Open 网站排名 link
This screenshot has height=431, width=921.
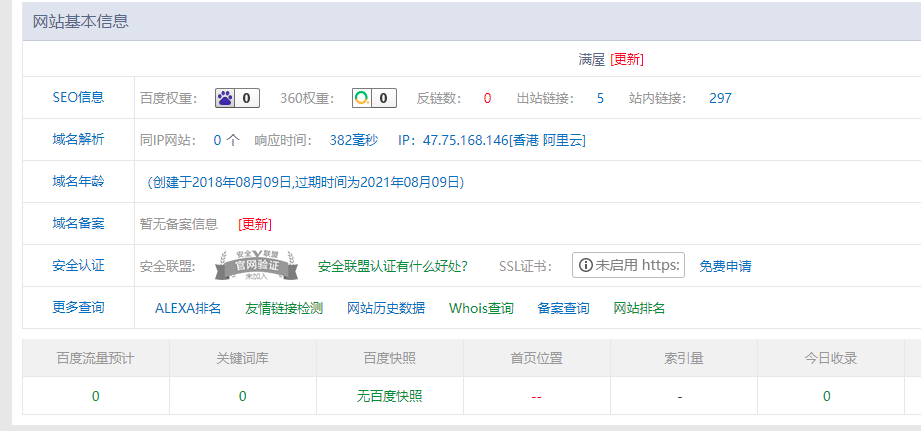tap(639, 308)
